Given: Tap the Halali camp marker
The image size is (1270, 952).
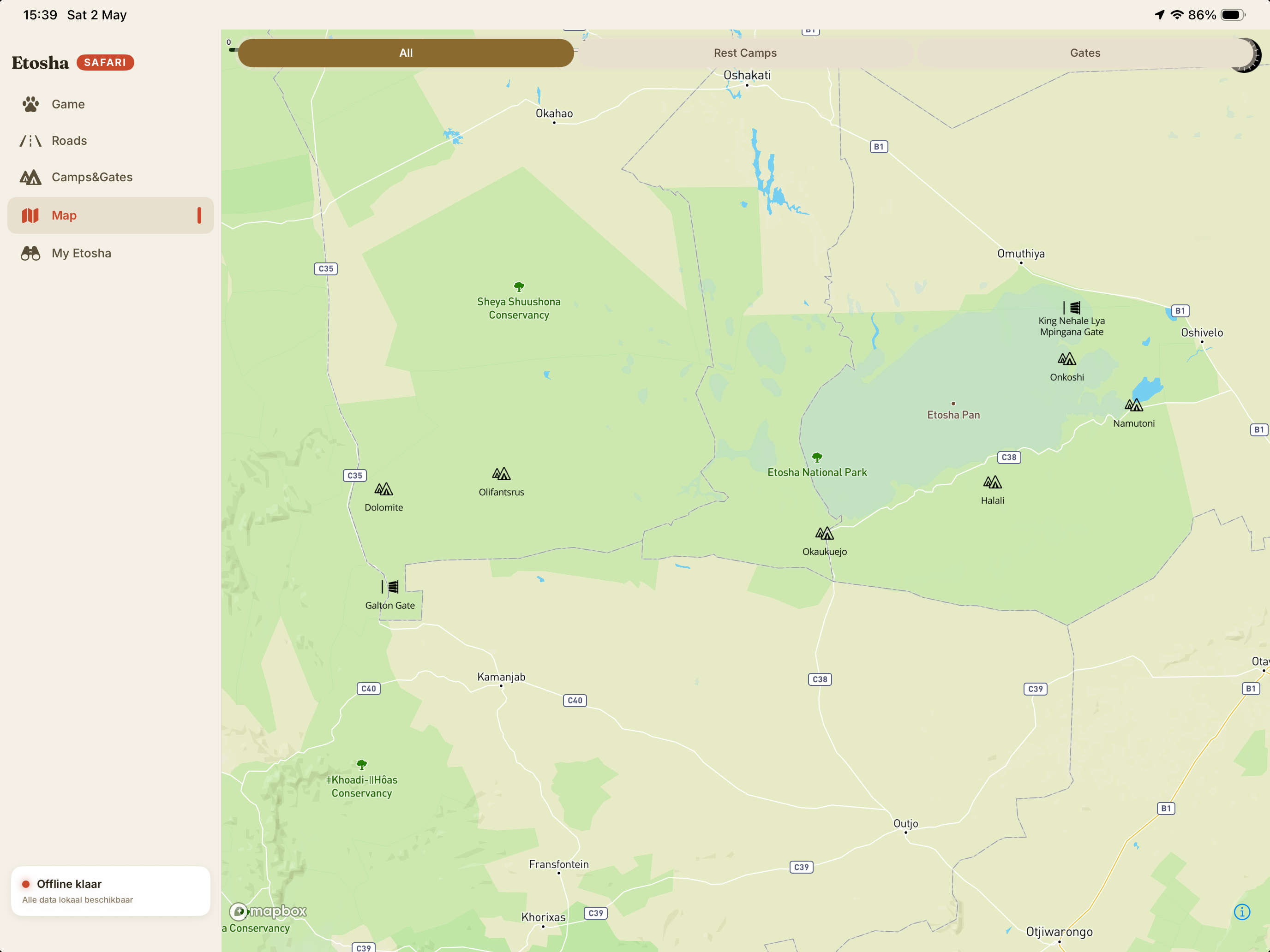Looking at the screenshot, I should tap(992, 482).
